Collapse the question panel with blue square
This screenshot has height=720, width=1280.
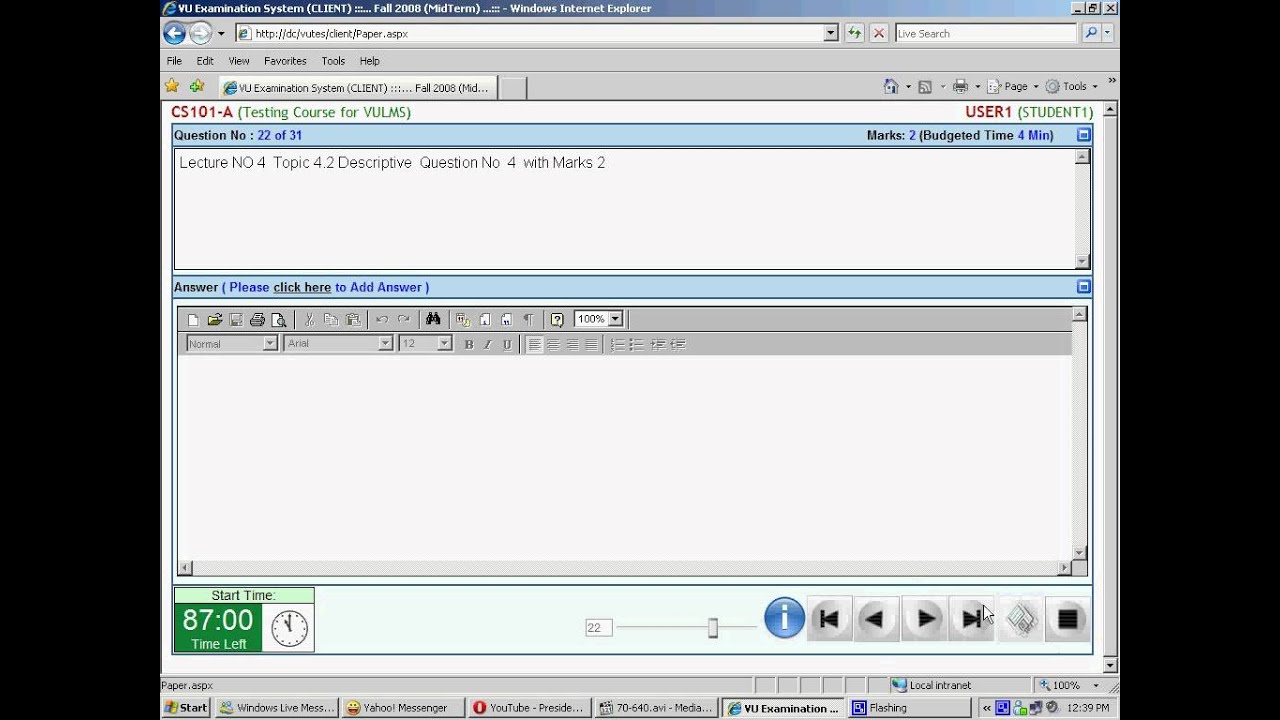1083,135
